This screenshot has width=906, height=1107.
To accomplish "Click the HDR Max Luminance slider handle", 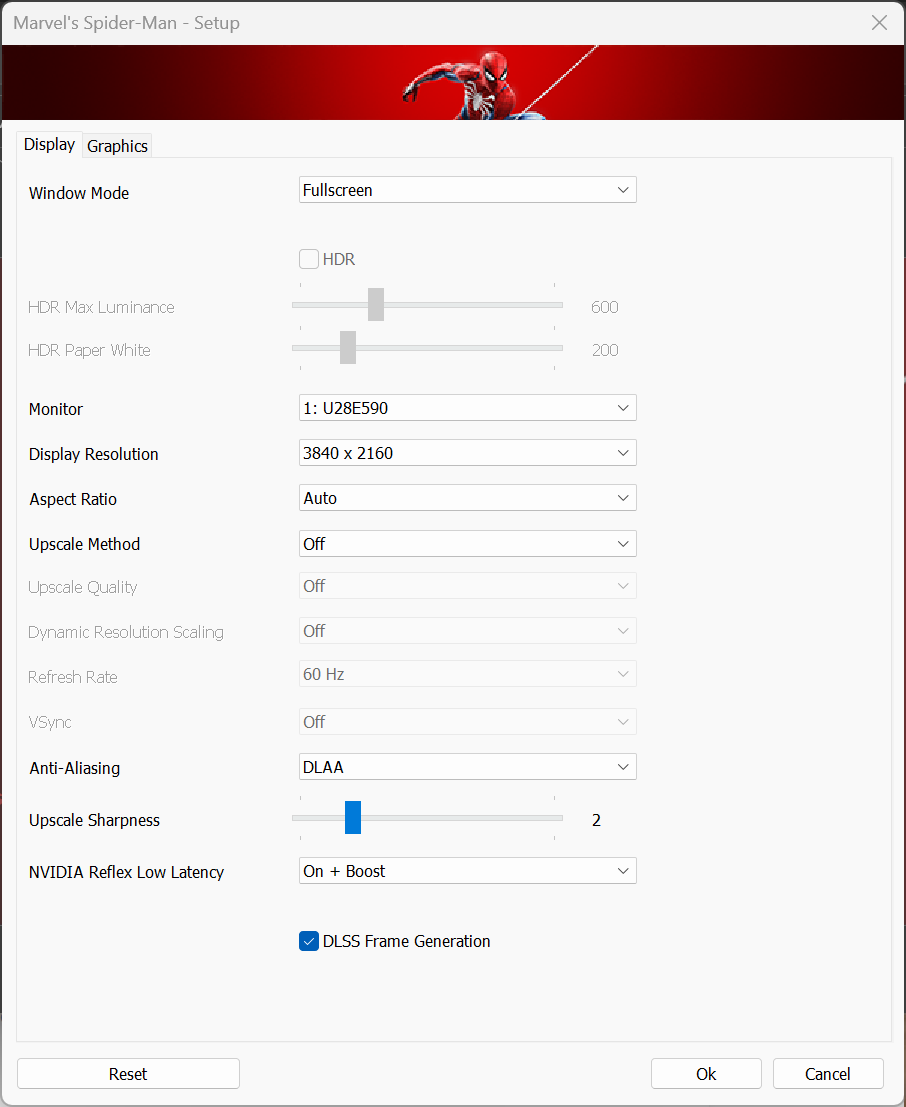I will pos(376,304).
